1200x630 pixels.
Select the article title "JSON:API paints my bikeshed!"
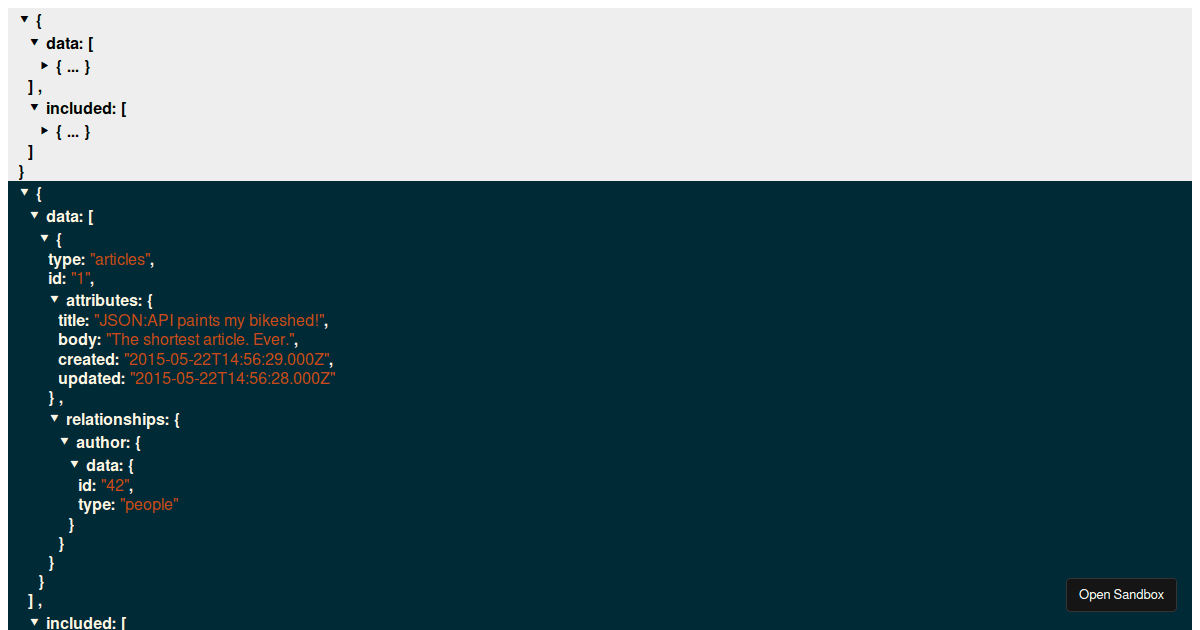click(210, 320)
